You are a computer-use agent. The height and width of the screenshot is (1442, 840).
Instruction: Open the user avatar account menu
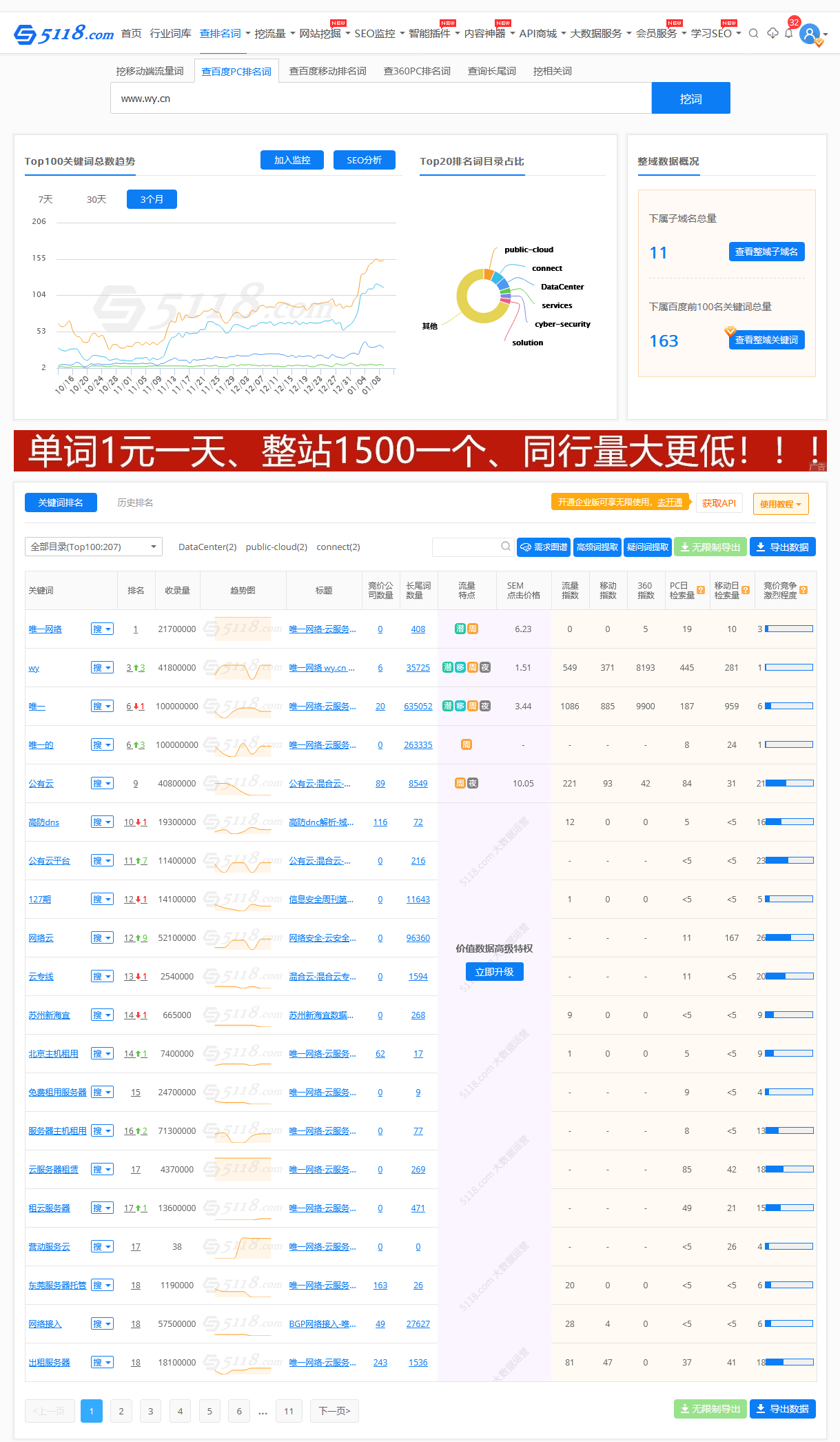click(x=810, y=33)
